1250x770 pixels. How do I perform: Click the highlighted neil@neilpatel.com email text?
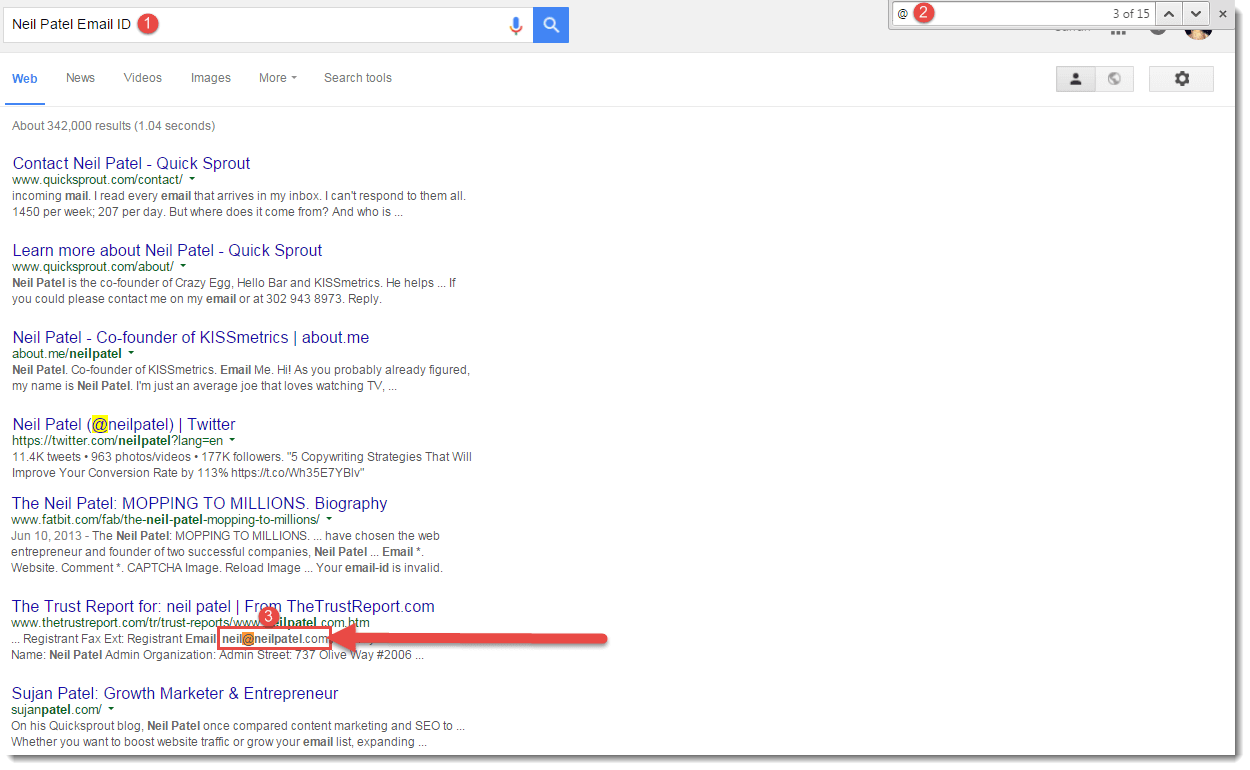coord(275,639)
